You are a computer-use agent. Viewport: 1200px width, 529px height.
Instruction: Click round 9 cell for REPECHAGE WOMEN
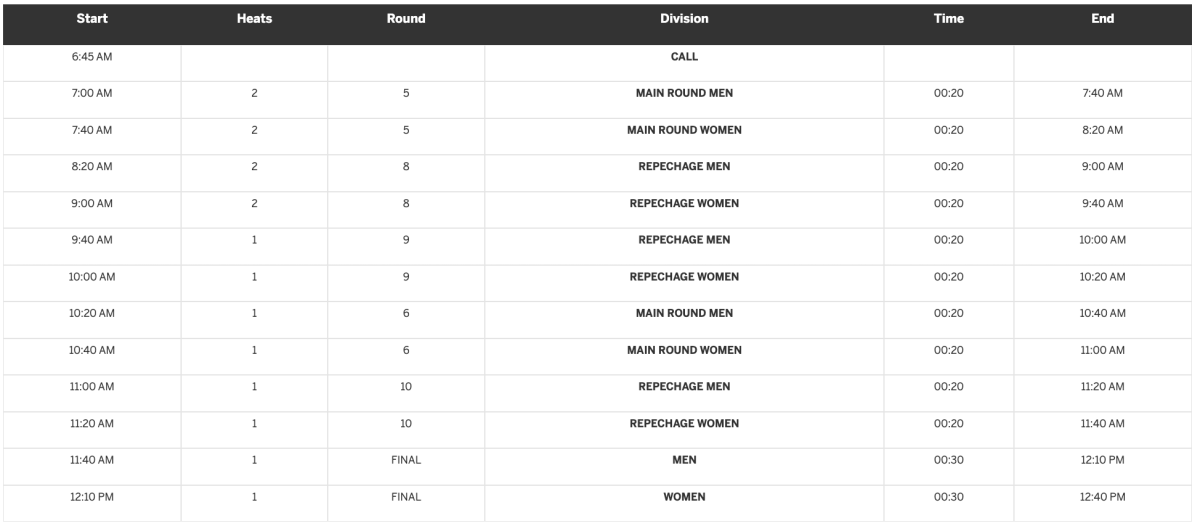tap(406, 277)
